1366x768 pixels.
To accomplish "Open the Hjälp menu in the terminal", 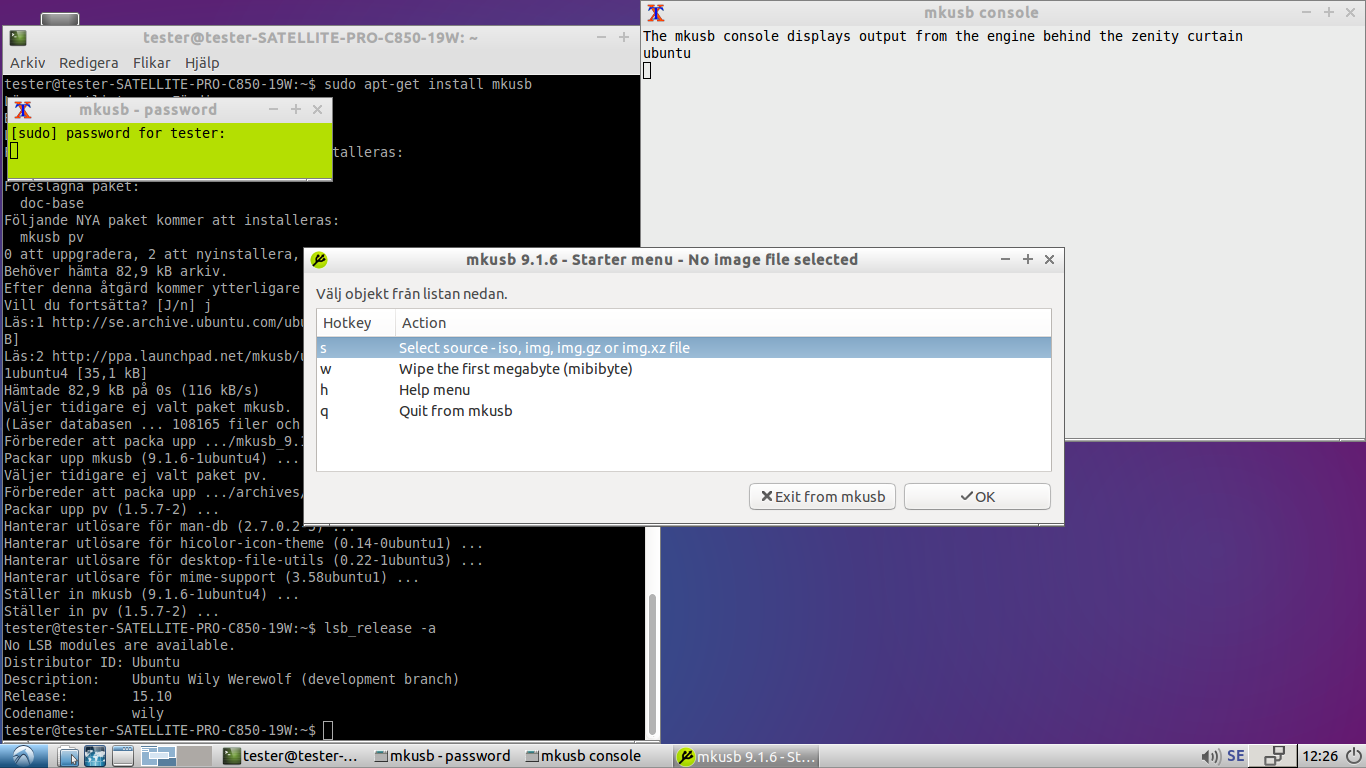I will click(202, 62).
